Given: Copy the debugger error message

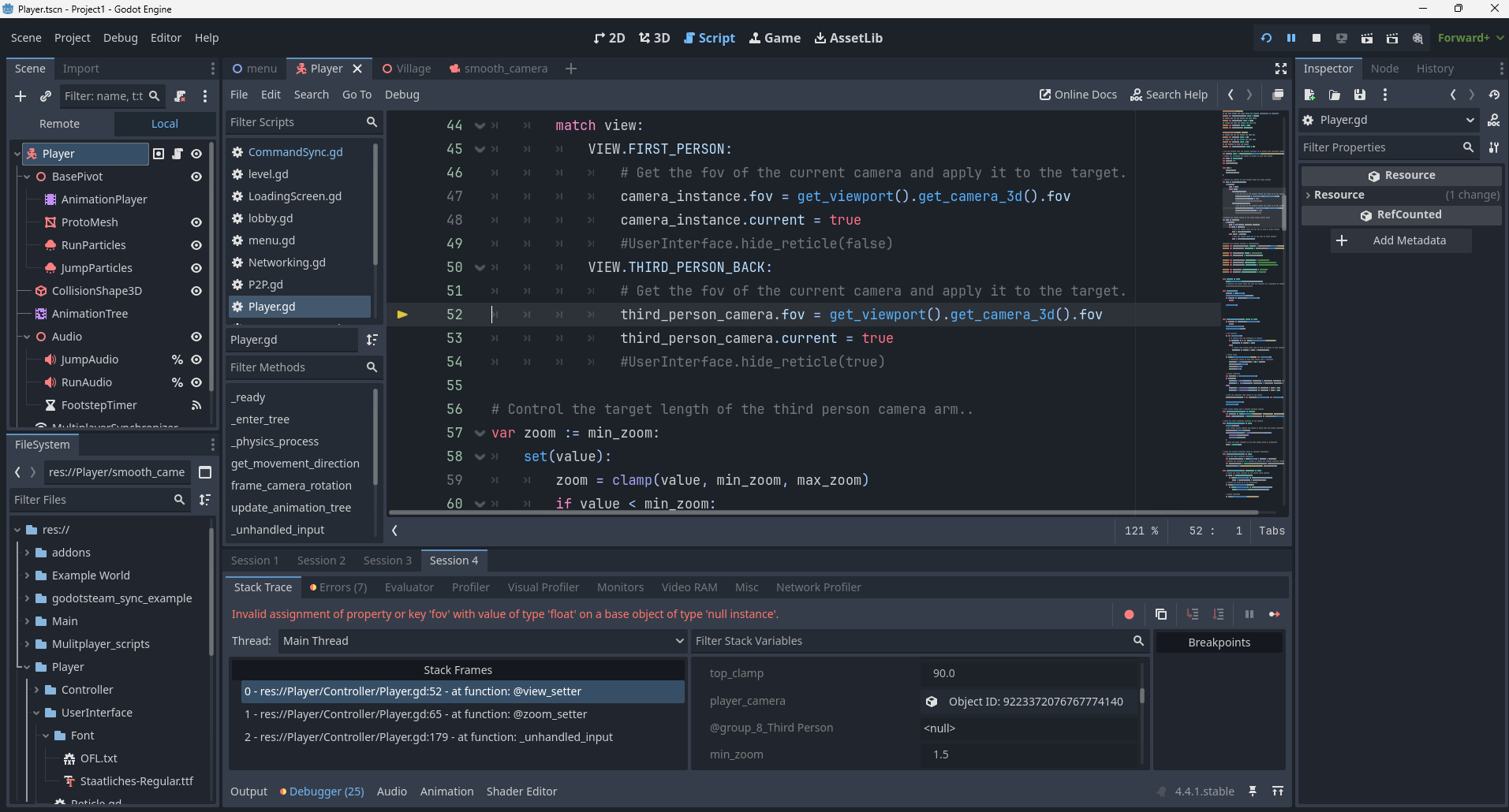Looking at the screenshot, I should pos(1160,614).
